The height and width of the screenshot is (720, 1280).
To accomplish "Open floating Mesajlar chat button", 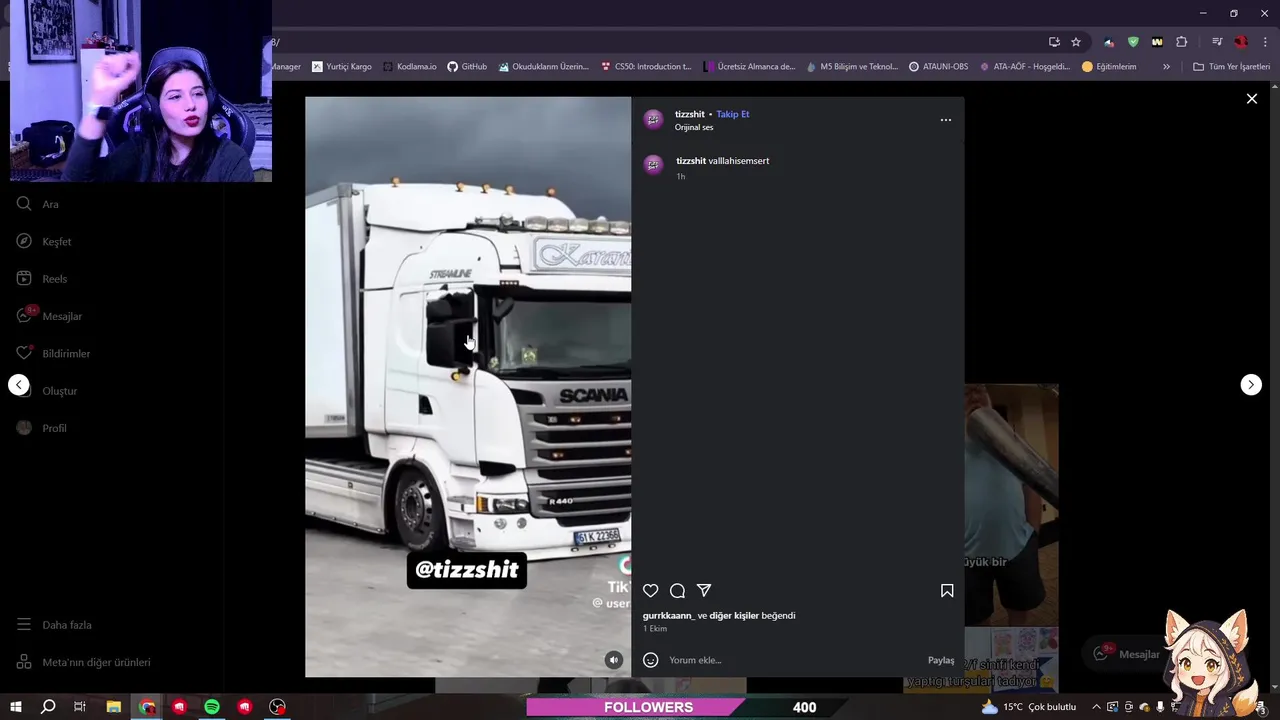I will point(1128,654).
